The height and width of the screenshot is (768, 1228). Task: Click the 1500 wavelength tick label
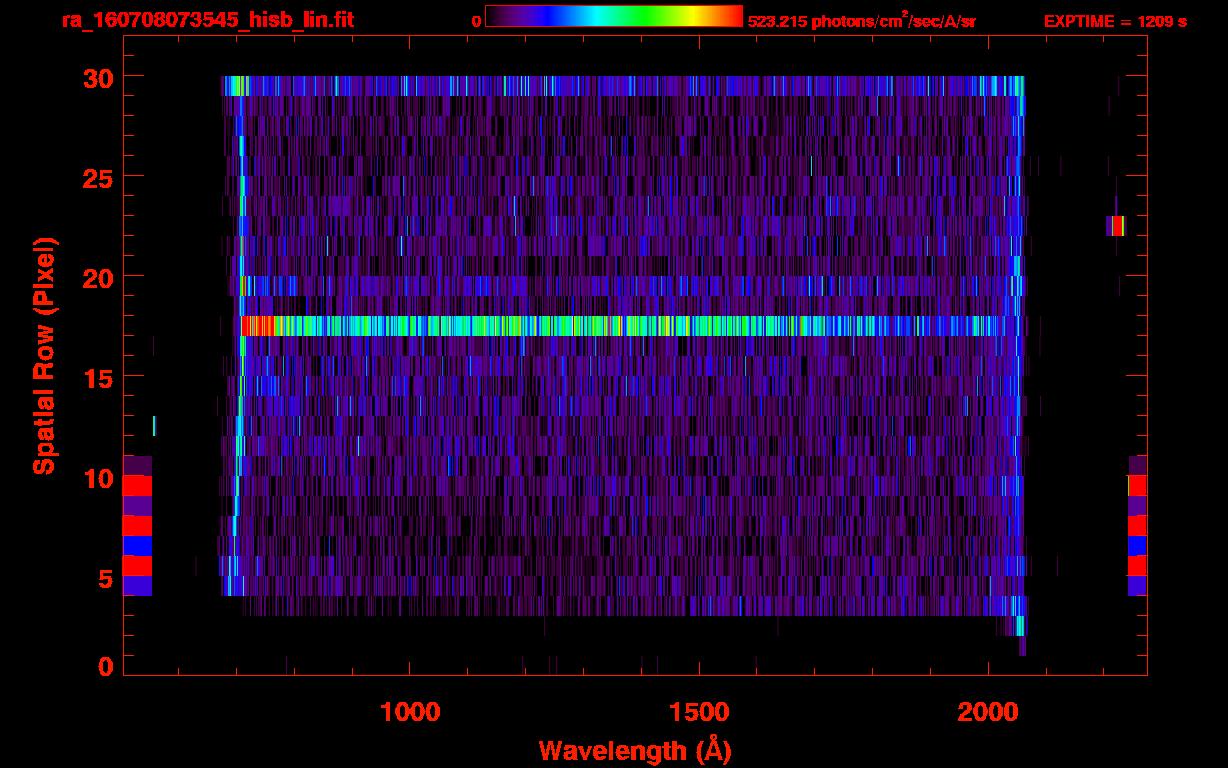pyautogui.click(x=699, y=712)
